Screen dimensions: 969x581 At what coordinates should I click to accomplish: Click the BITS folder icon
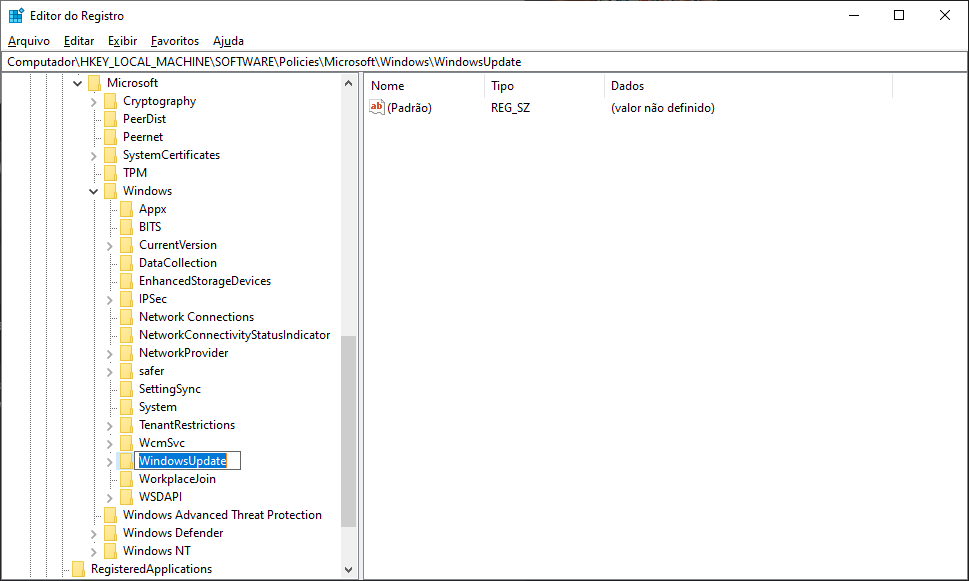point(126,227)
